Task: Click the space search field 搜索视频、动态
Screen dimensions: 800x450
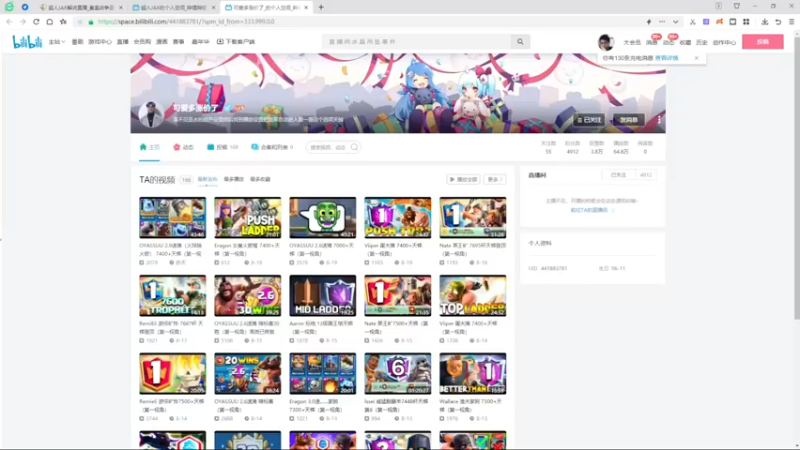Action: click(333, 147)
